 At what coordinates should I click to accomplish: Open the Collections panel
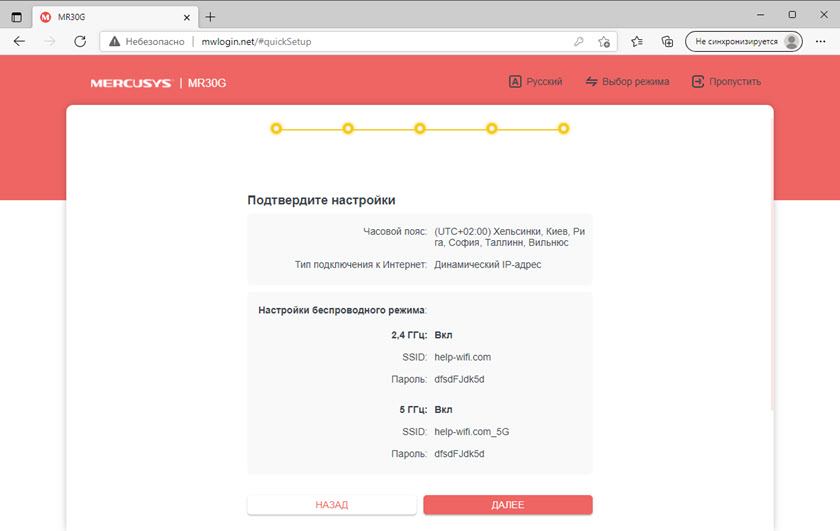pos(667,42)
